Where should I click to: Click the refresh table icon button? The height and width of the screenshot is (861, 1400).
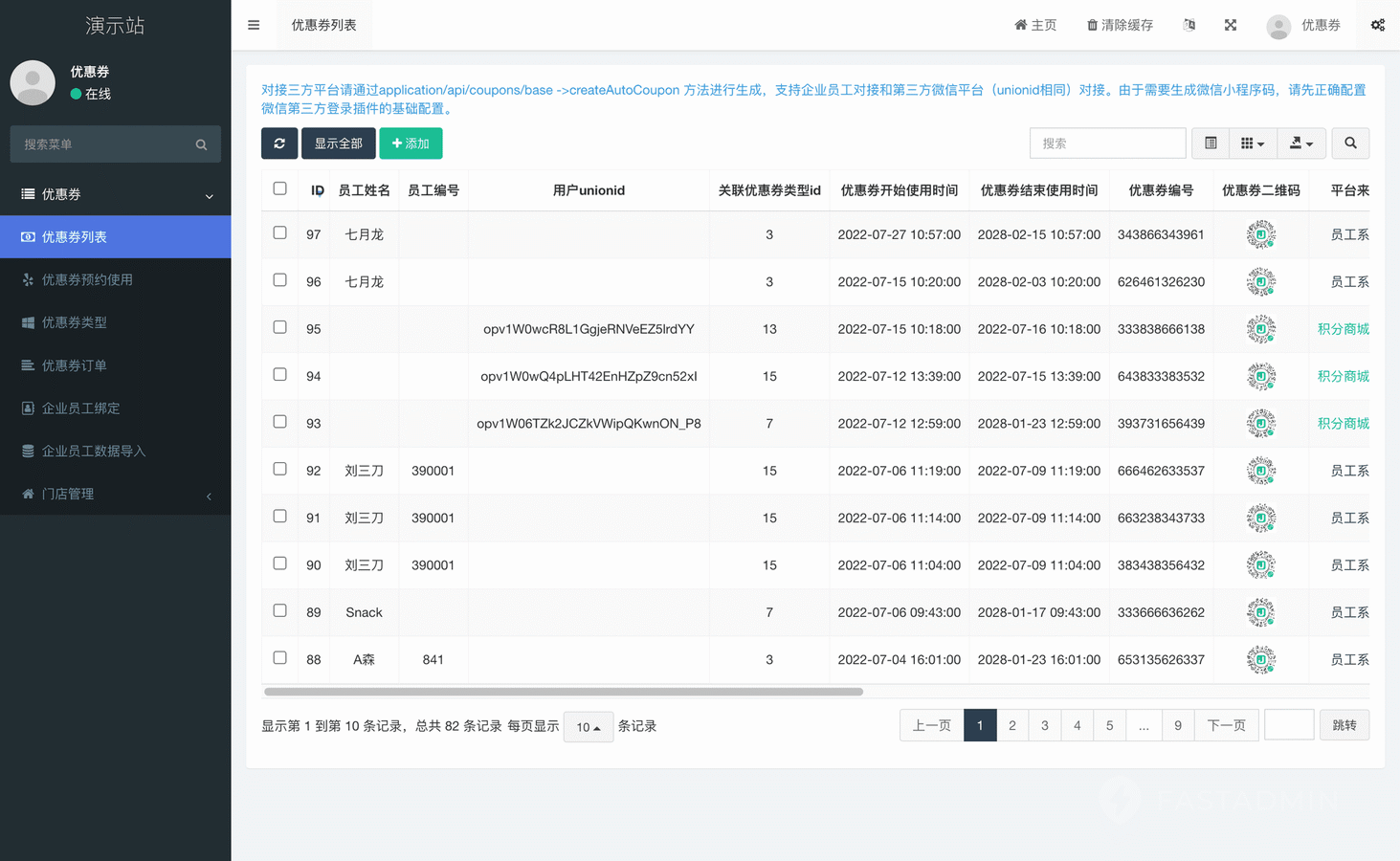coord(279,143)
